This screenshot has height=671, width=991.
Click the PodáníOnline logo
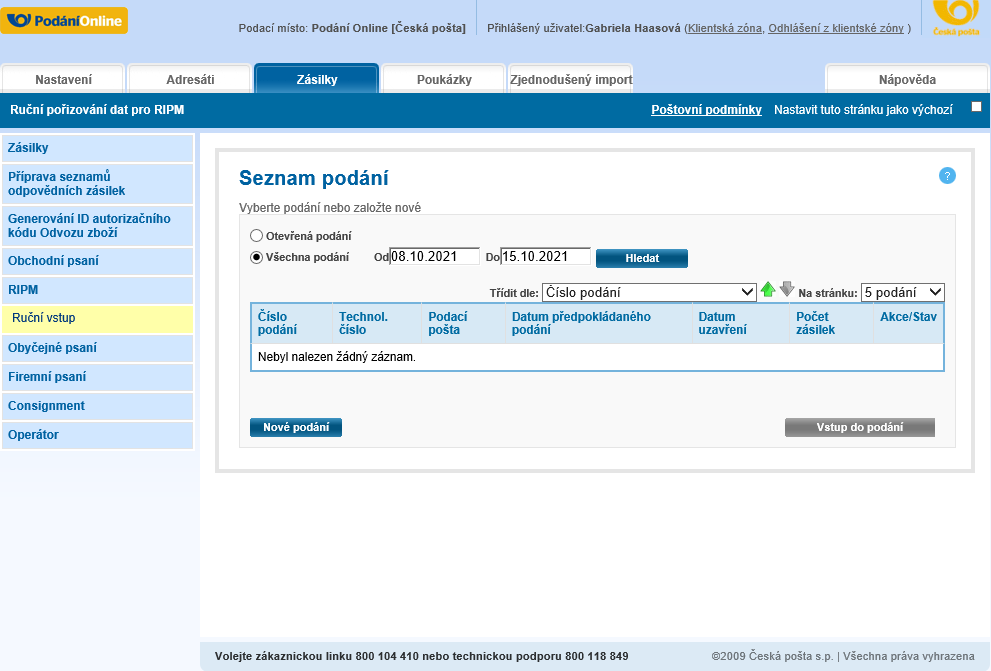click(x=64, y=19)
